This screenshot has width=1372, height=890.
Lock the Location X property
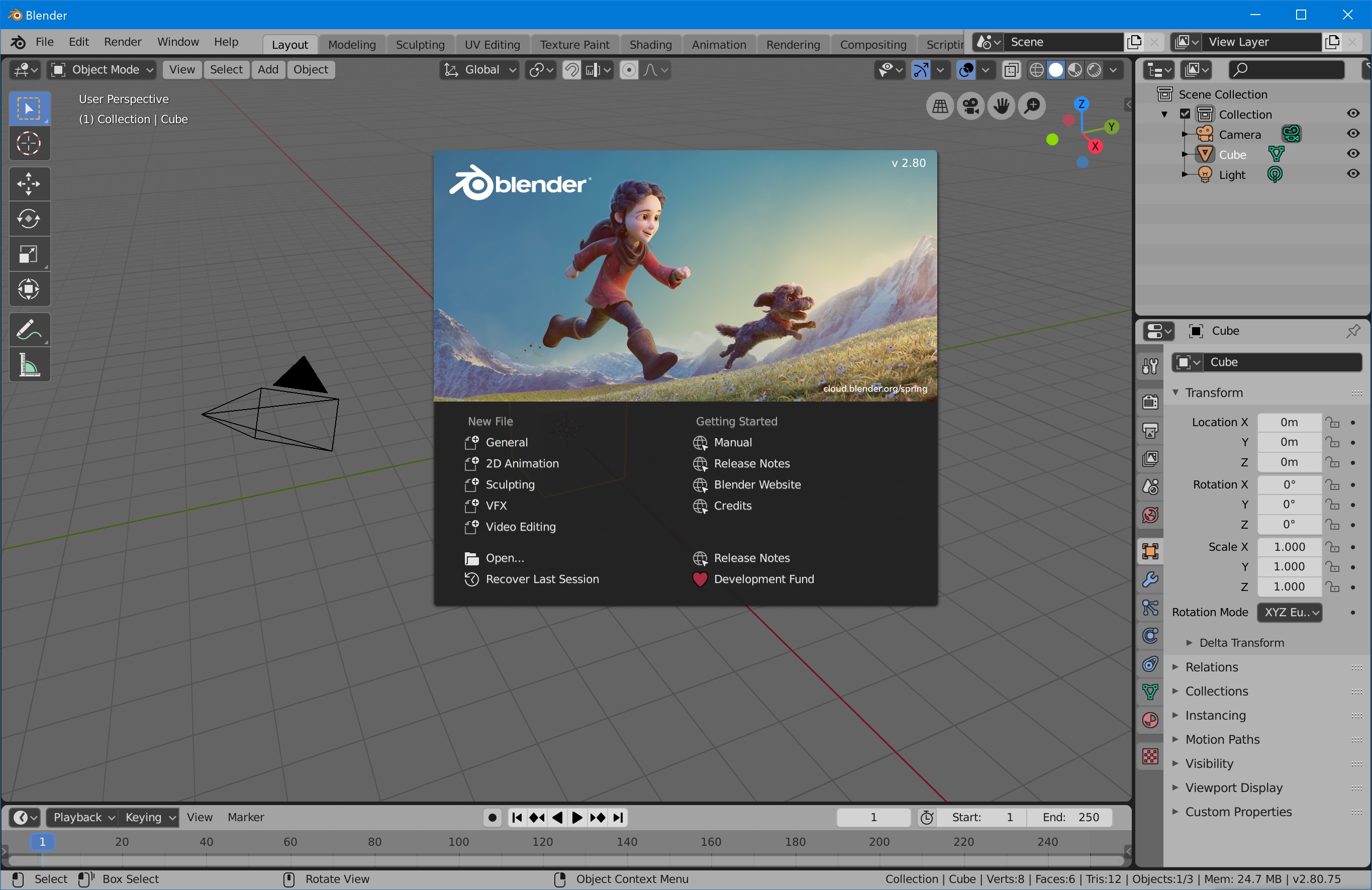tap(1332, 423)
